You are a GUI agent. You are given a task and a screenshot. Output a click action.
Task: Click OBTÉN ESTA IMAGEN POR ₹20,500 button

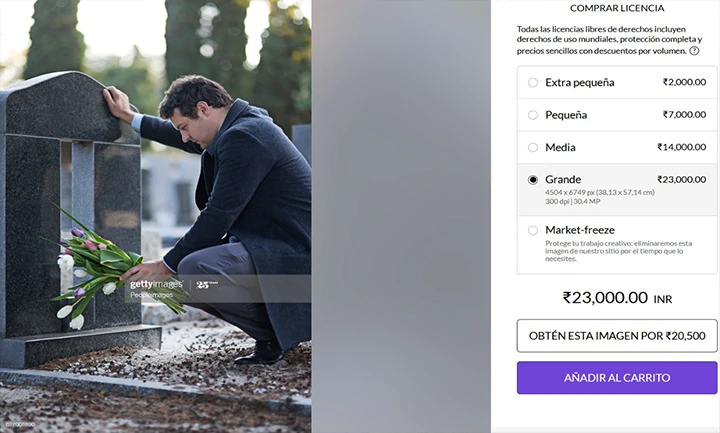tap(617, 336)
